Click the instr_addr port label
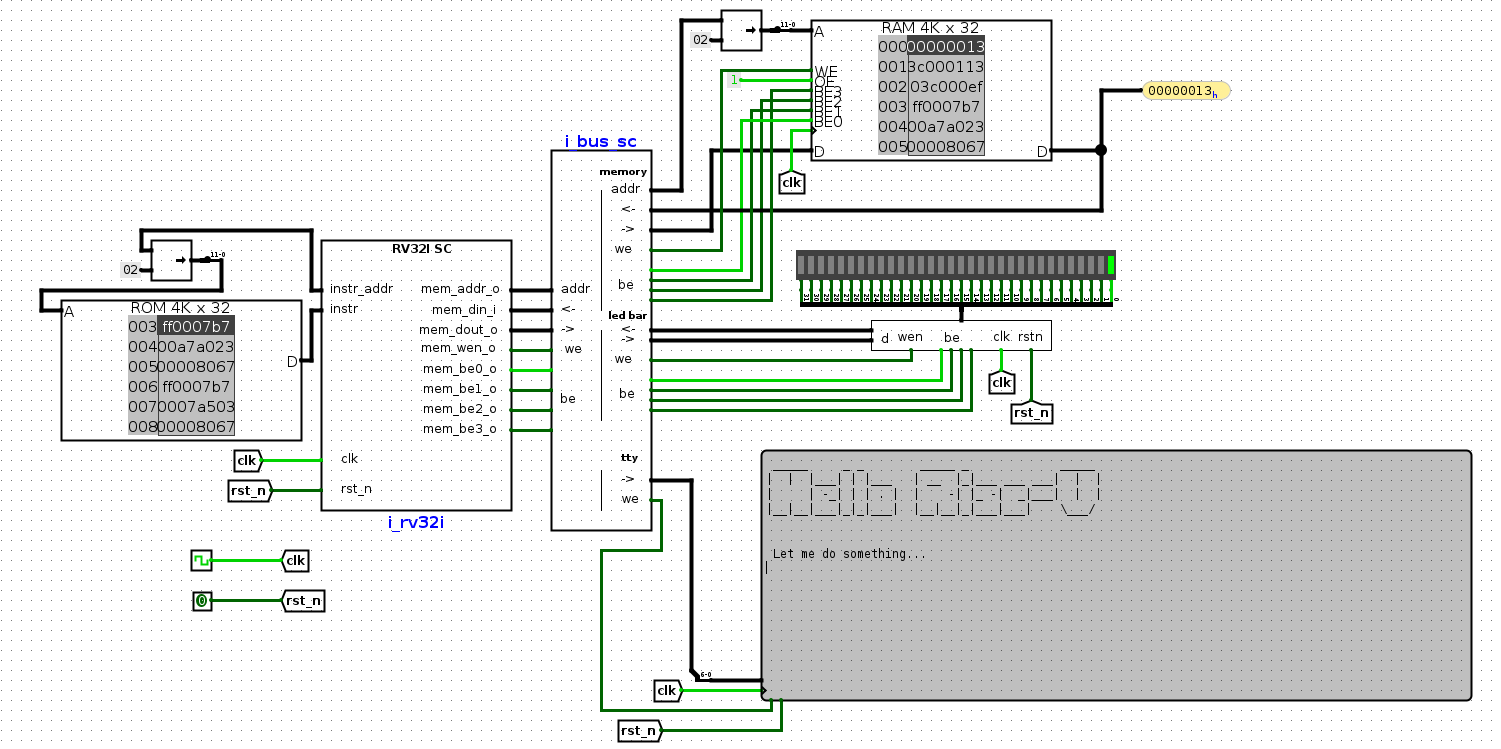The height and width of the screenshot is (749, 1501). tap(361, 288)
